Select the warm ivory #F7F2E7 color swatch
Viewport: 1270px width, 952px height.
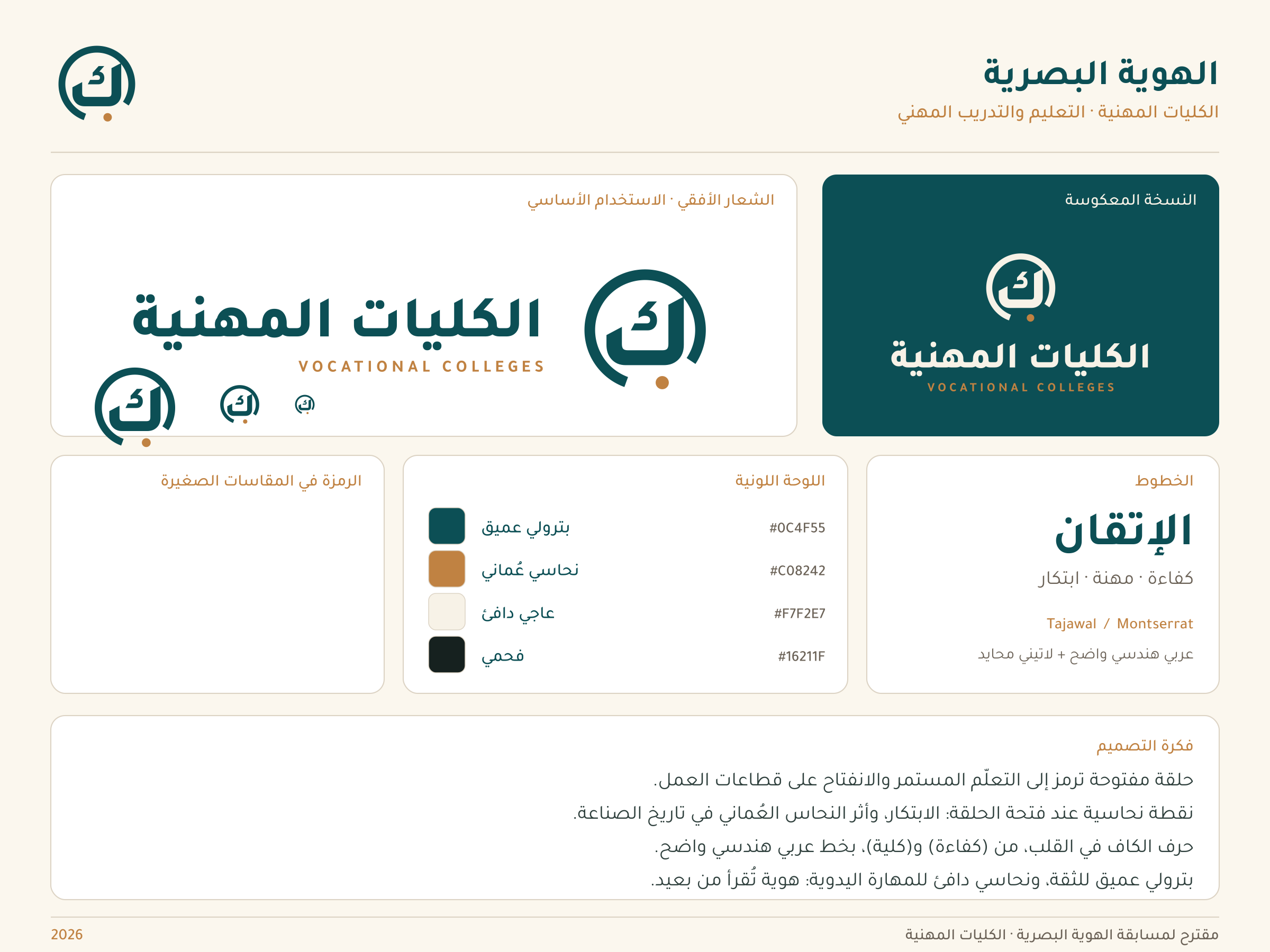(x=447, y=612)
